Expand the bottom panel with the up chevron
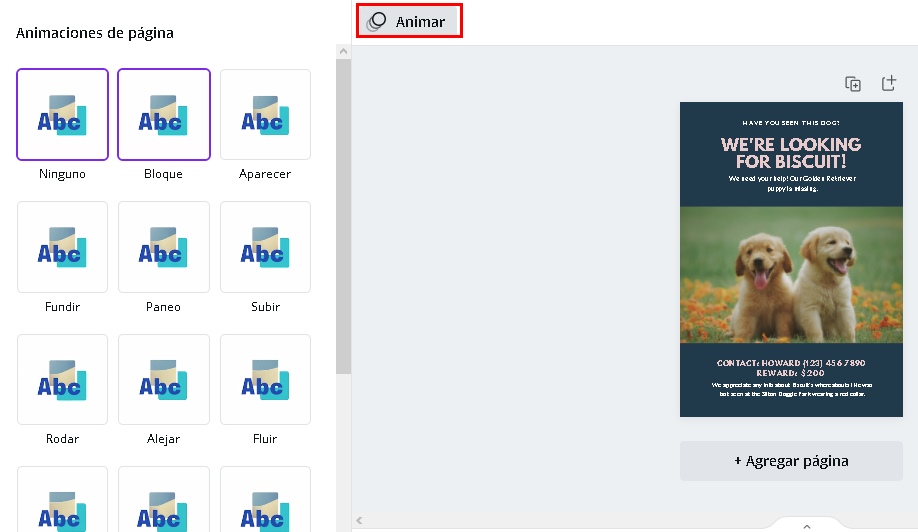The image size is (918, 532). [x=807, y=525]
